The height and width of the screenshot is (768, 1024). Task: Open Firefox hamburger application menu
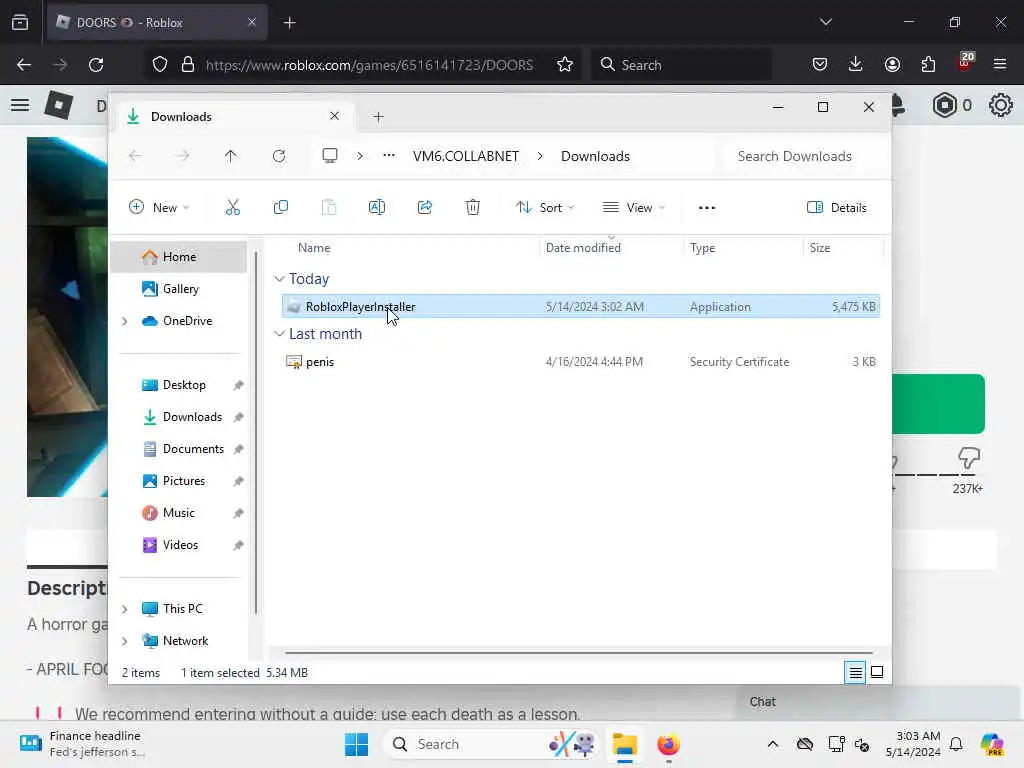point(1000,64)
